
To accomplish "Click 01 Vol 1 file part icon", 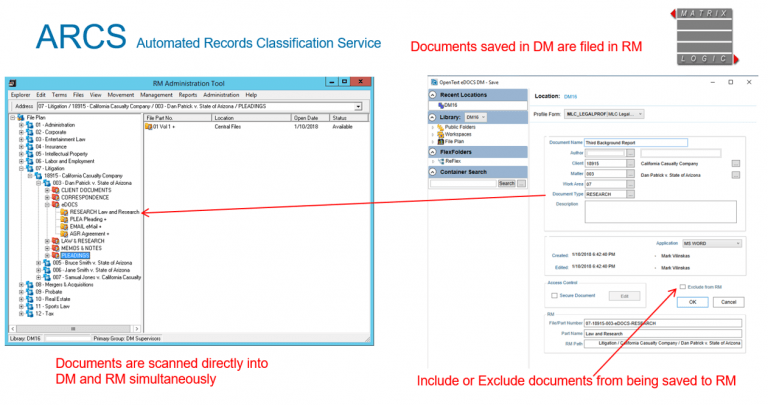I will click(x=148, y=127).
